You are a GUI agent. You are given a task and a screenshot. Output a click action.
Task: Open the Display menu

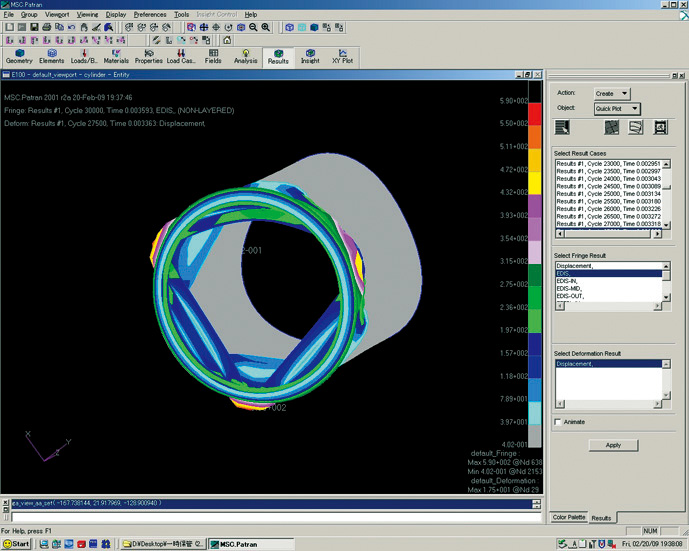tap(116, 14)
